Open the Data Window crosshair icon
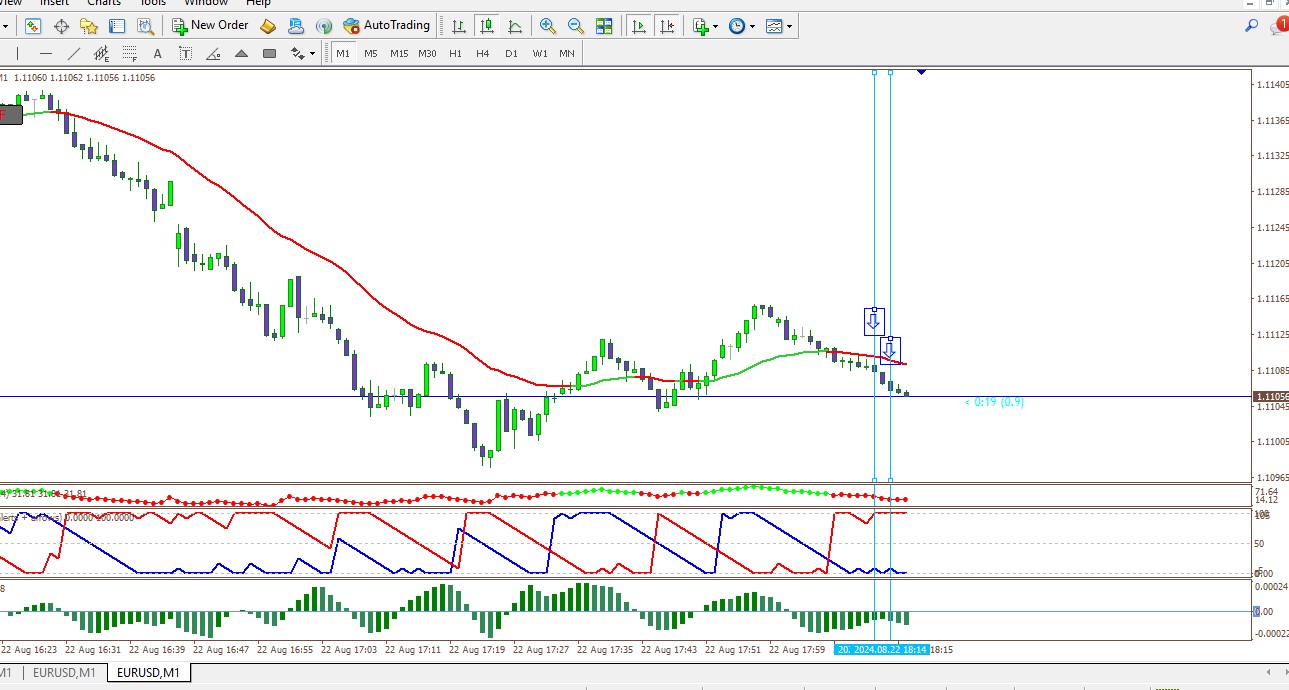 coord(61,26)
